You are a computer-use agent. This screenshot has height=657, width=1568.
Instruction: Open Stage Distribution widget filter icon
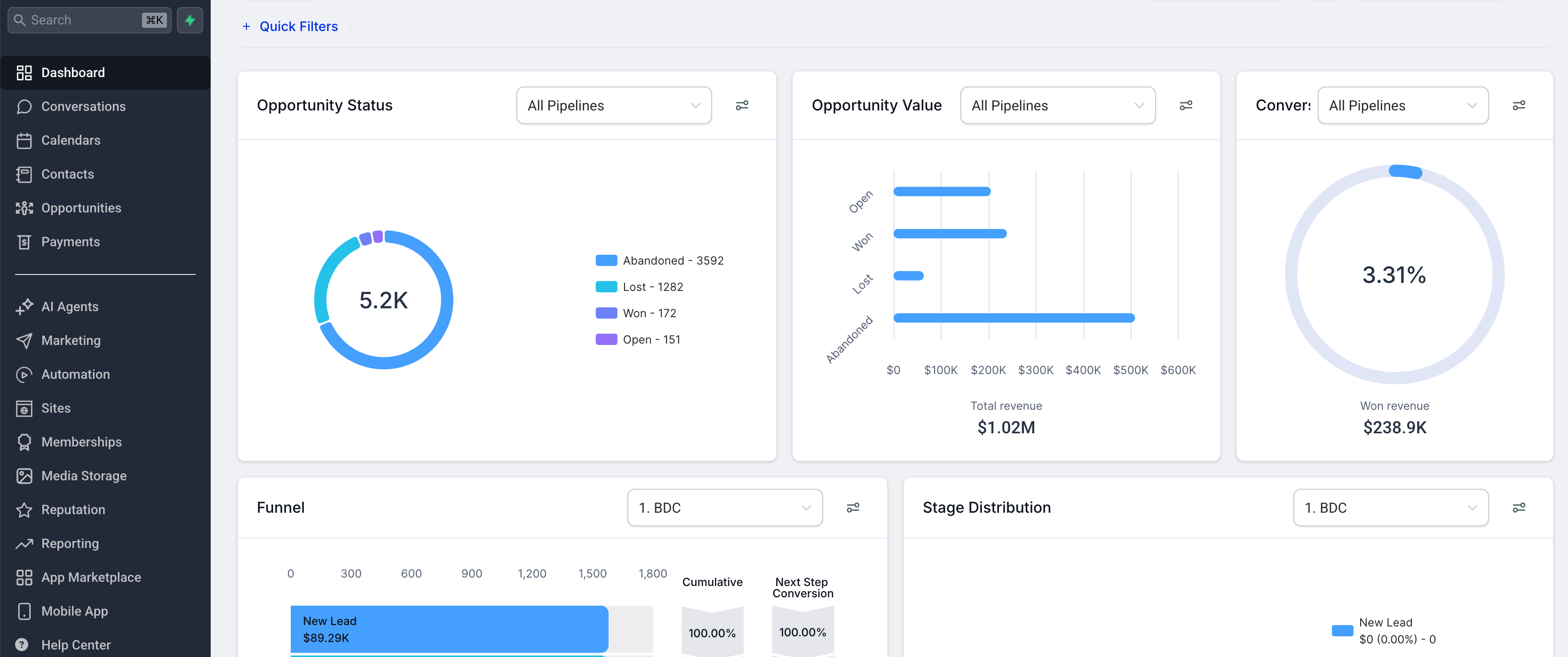point(1519,508)
